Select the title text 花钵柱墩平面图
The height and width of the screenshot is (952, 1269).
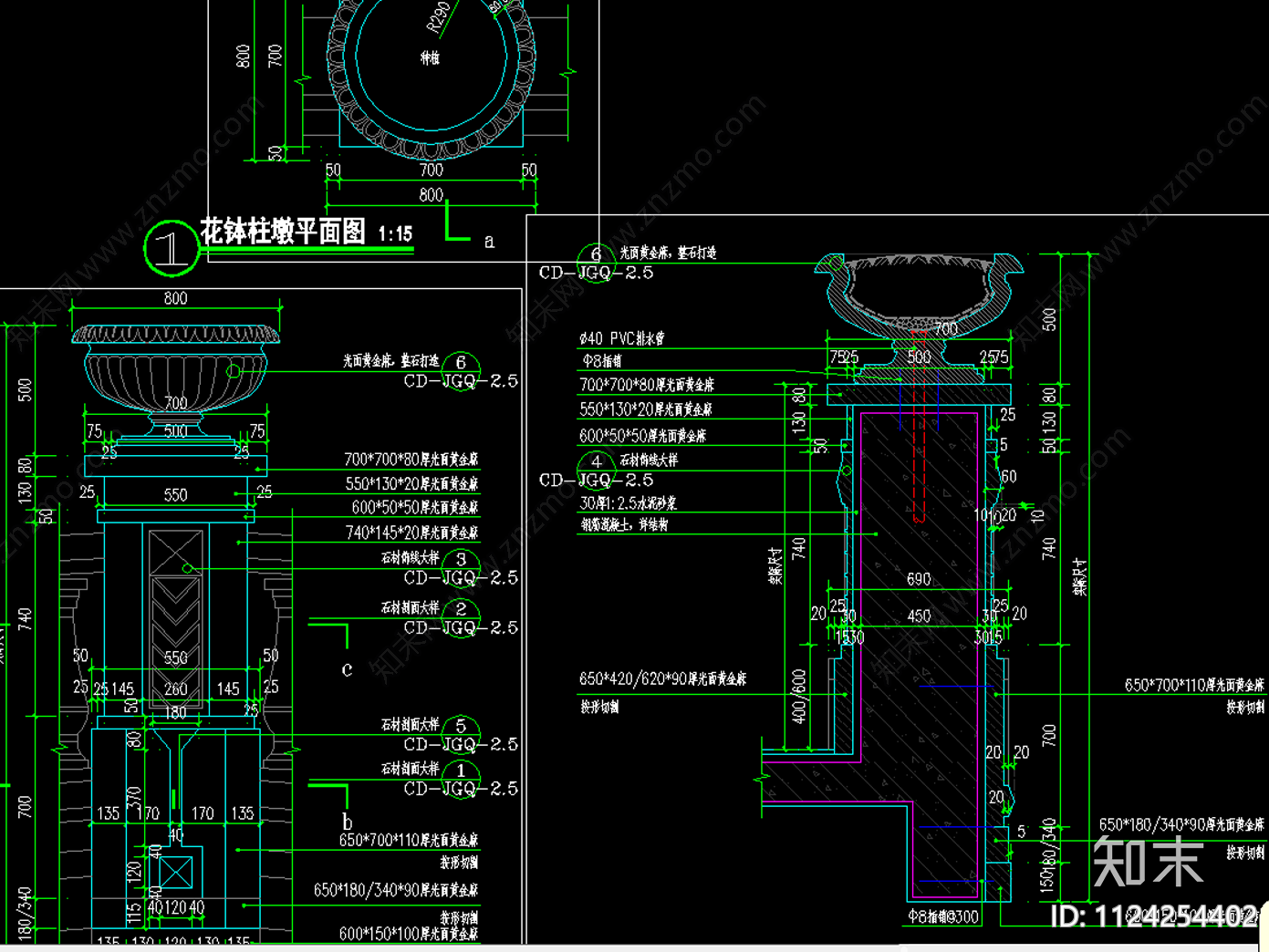(283, 231)
